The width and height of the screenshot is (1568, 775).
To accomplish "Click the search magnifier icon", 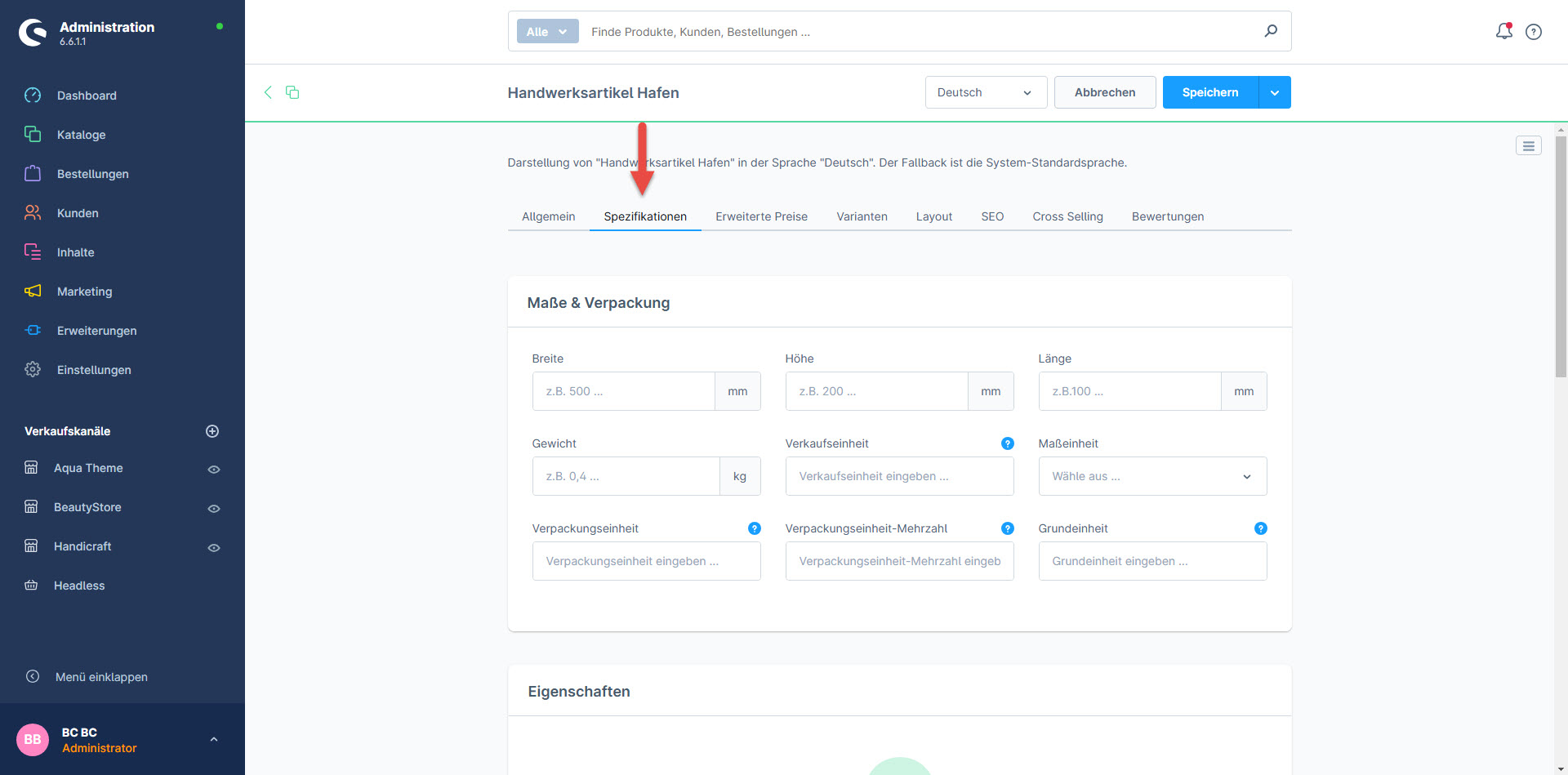I will click(x=1271, y=31).
